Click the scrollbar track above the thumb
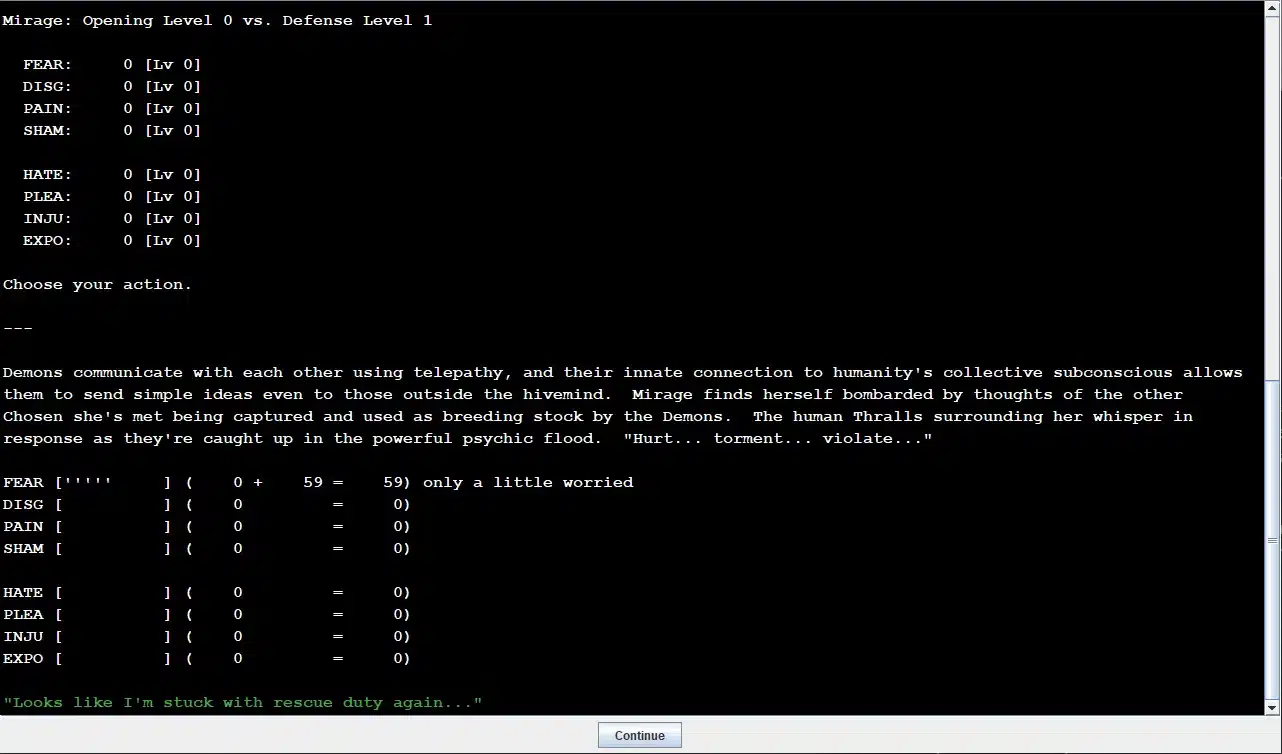 (x=1273, y=200)
